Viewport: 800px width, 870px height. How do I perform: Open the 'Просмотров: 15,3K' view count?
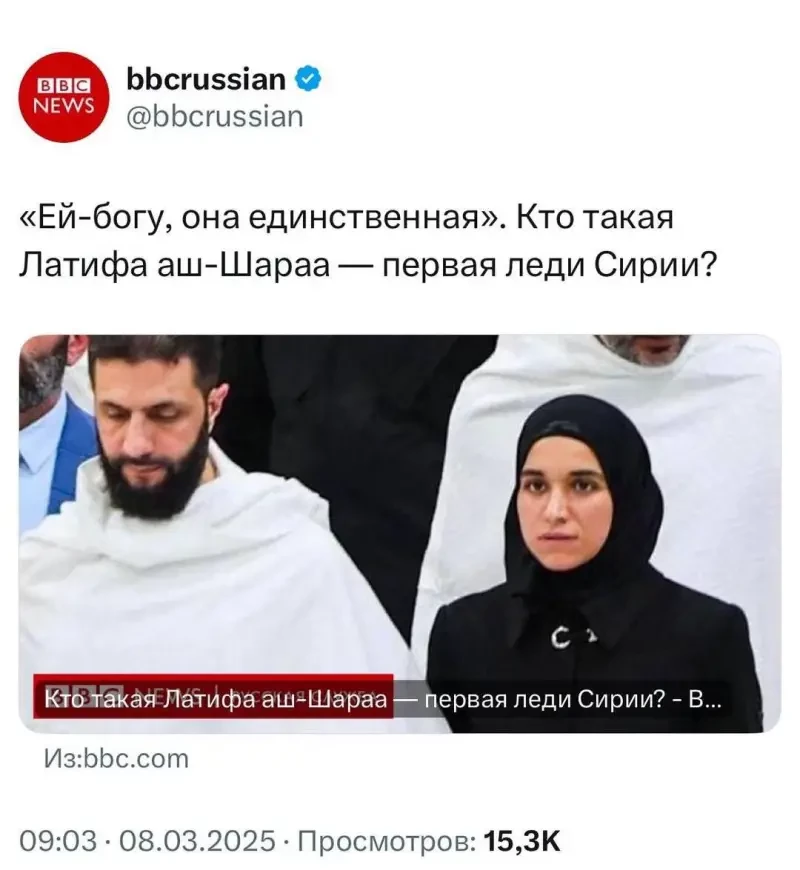tap(429, 841)
